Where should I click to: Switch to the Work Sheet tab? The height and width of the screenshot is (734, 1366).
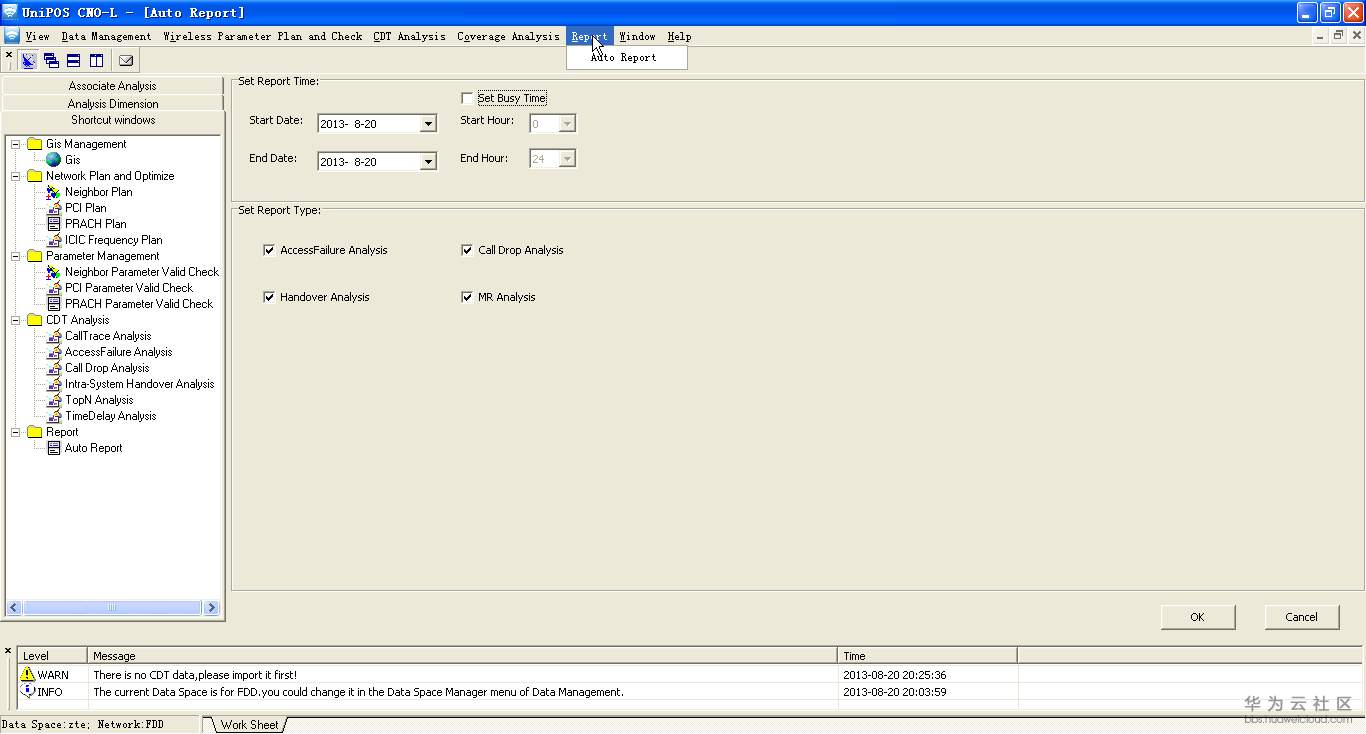(249, 725)
